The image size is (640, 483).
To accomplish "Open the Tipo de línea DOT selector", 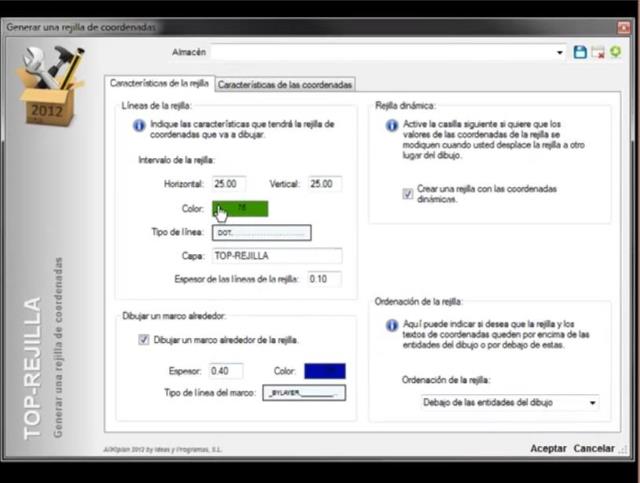I will [x=262, y=233].
